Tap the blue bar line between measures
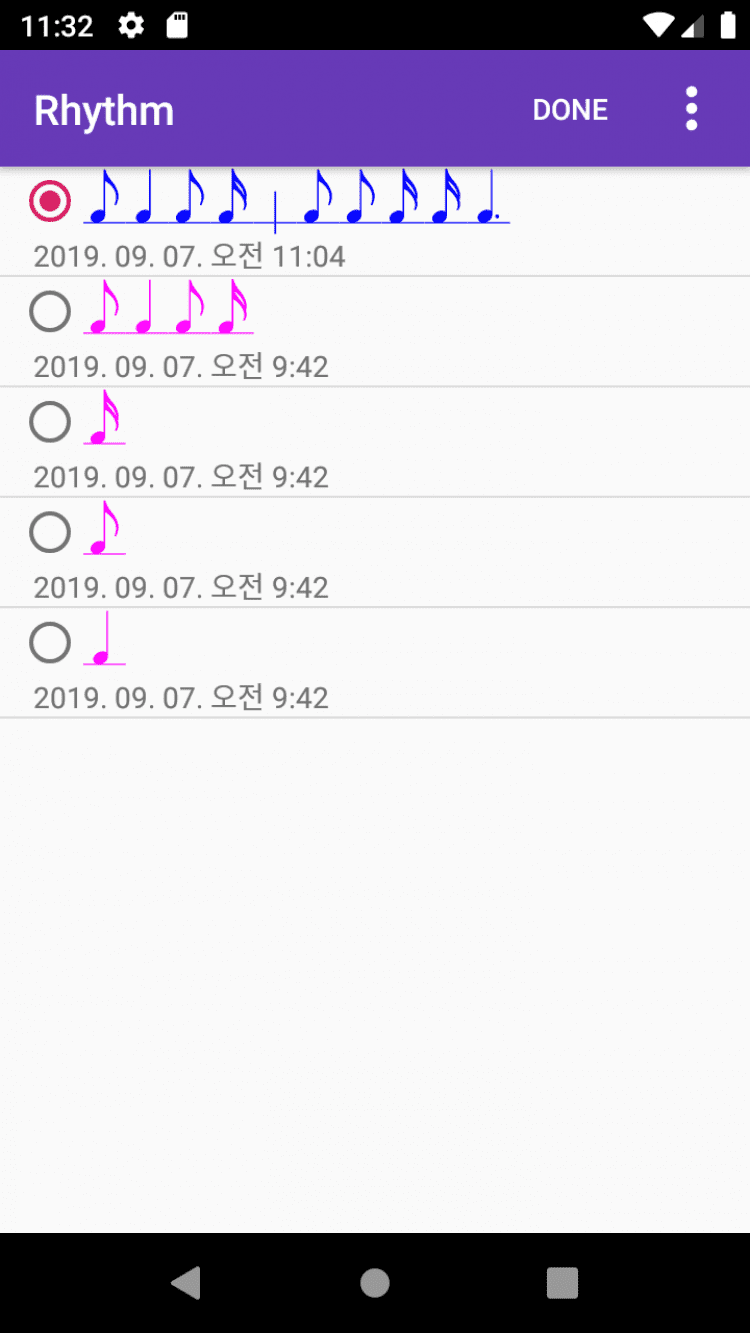This screenshot has height=1333, width=750. coord(275,208)
